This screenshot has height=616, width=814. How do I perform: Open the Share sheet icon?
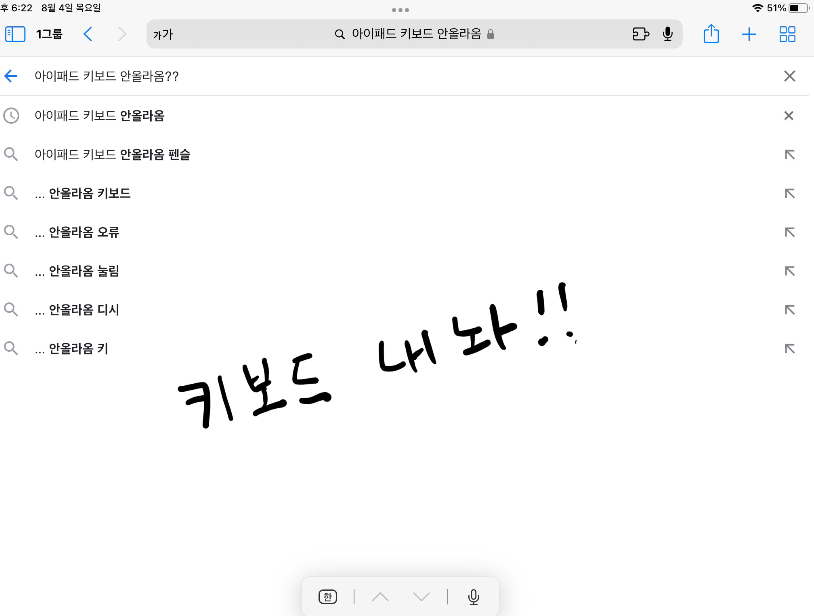[711, 34]
